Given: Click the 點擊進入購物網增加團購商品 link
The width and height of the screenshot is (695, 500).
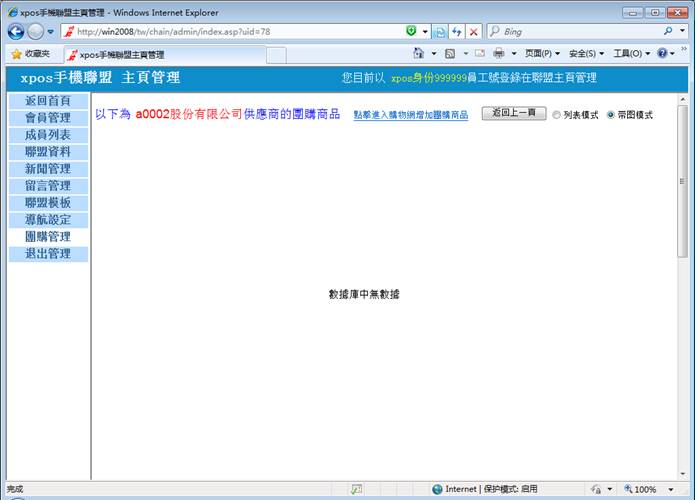Looking at the screenshot, I should click(x=411, y=116).
